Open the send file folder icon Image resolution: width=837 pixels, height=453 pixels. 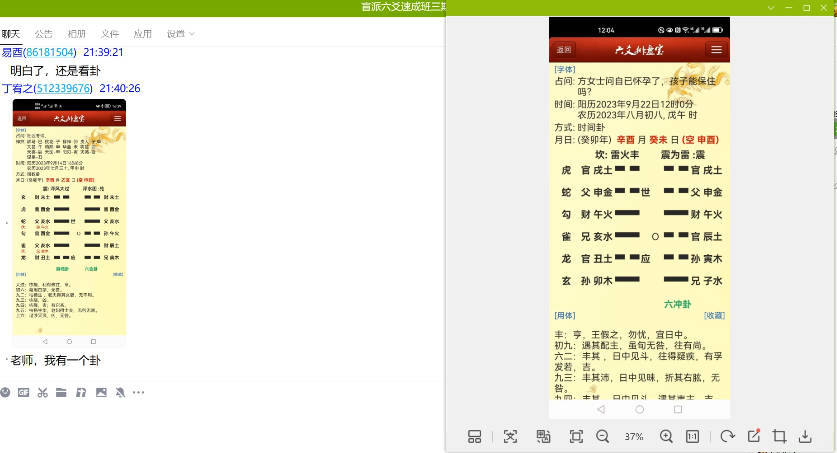[61, 392]
